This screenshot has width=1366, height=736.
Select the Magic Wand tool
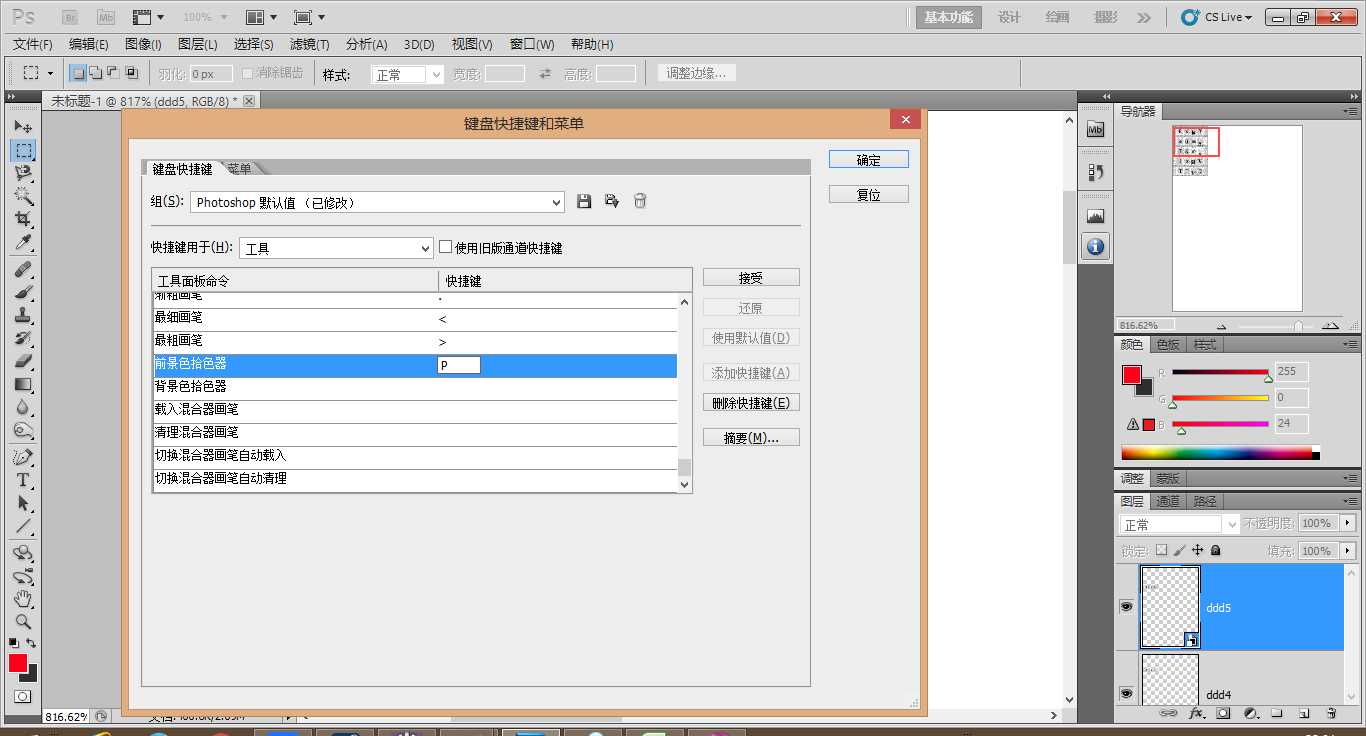[23, 196]
